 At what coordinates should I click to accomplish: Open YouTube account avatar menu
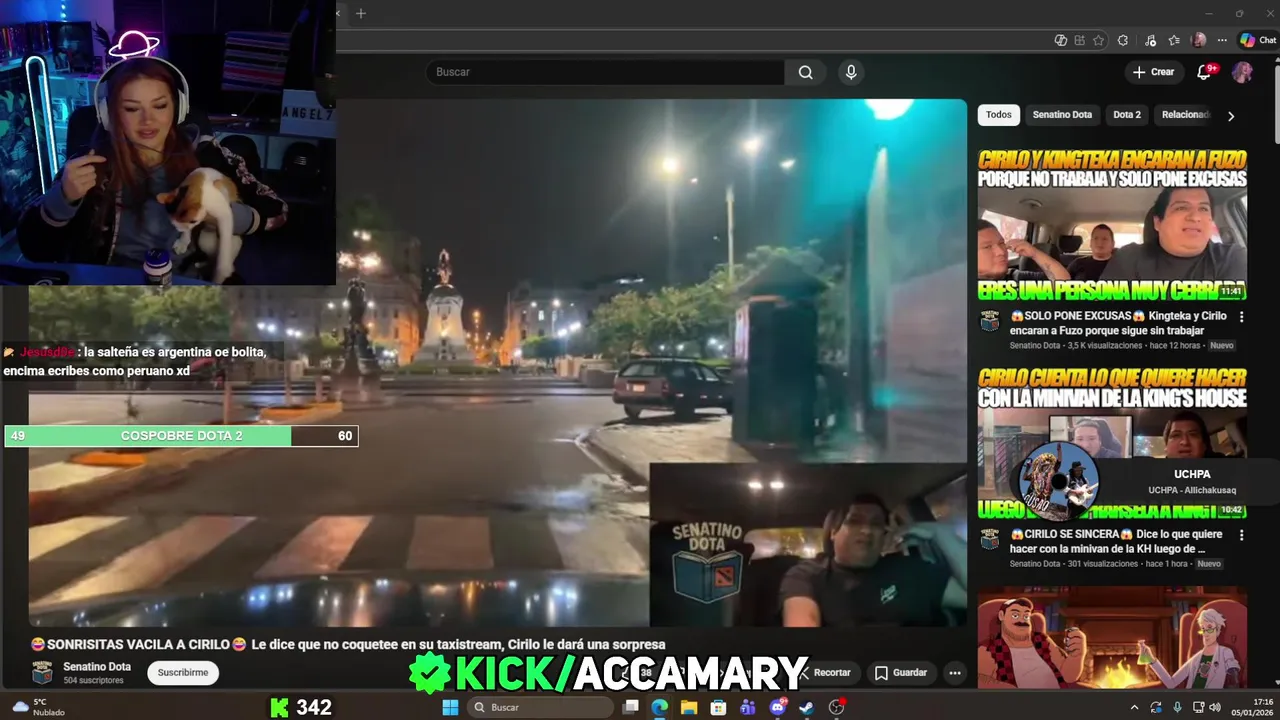point(1242,72)
